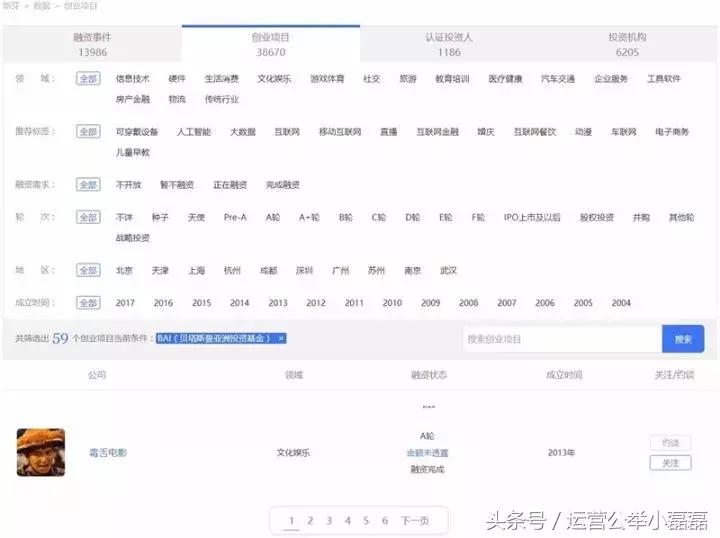The width and height of the screenshot is (720, 538).
Task: Select the 互联网金融 tag
Action: click(x=437, y=132)
